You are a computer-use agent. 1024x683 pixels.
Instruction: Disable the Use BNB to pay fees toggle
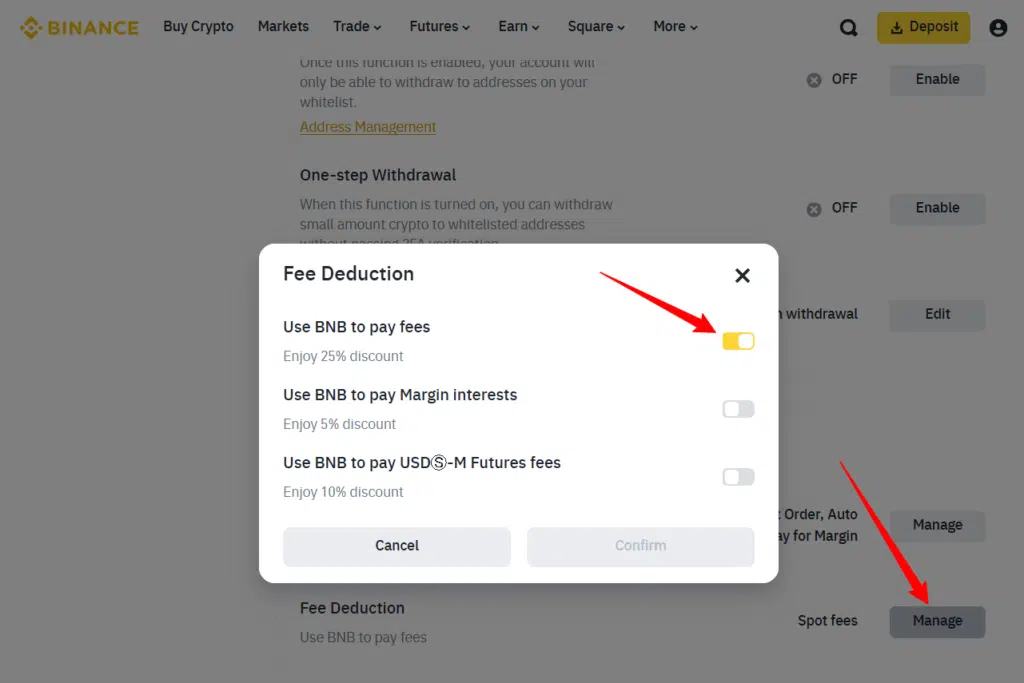[738, 341]
